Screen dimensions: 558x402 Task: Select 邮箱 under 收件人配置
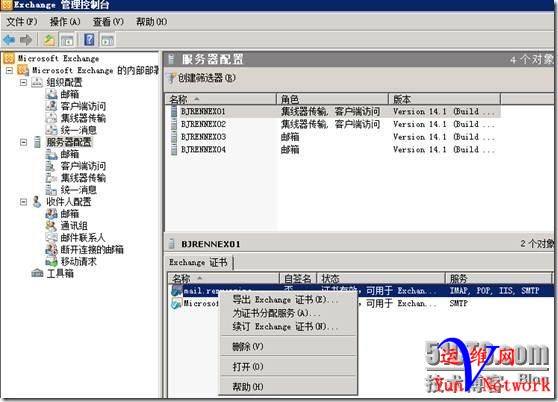pyautogui.click(x=69, y=214)
